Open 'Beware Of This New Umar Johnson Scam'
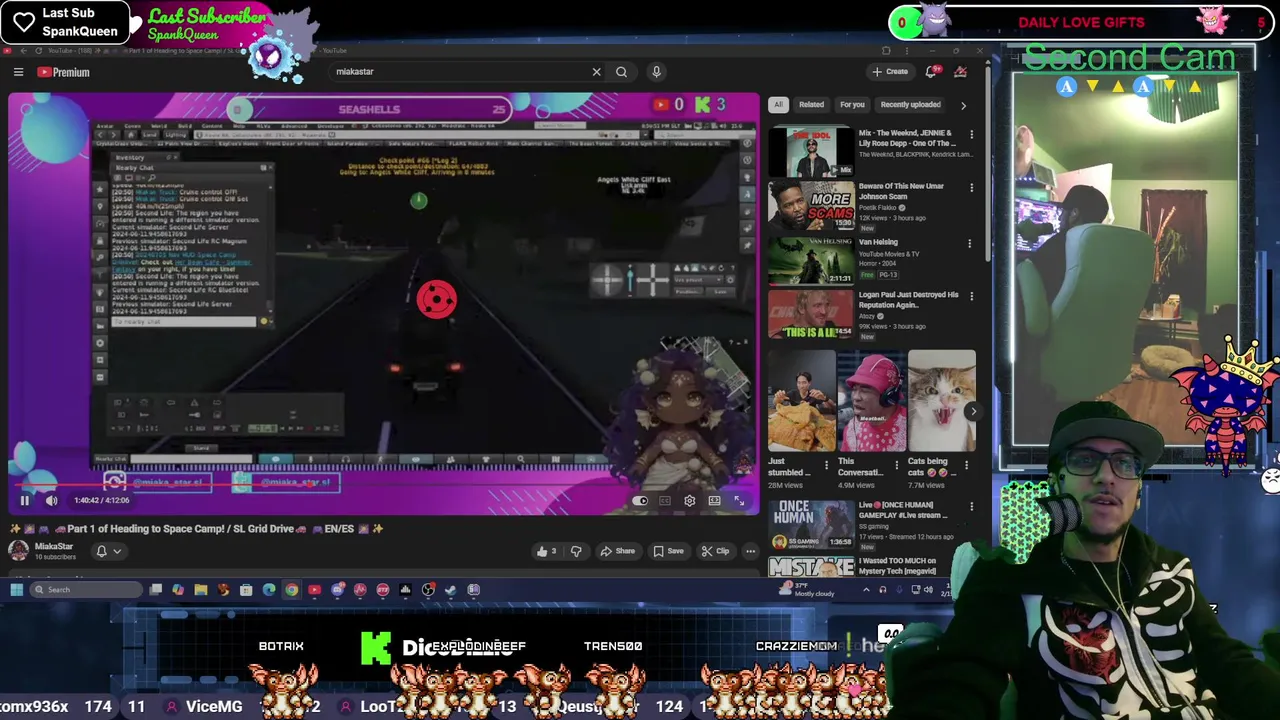 [x=900, y=191]
